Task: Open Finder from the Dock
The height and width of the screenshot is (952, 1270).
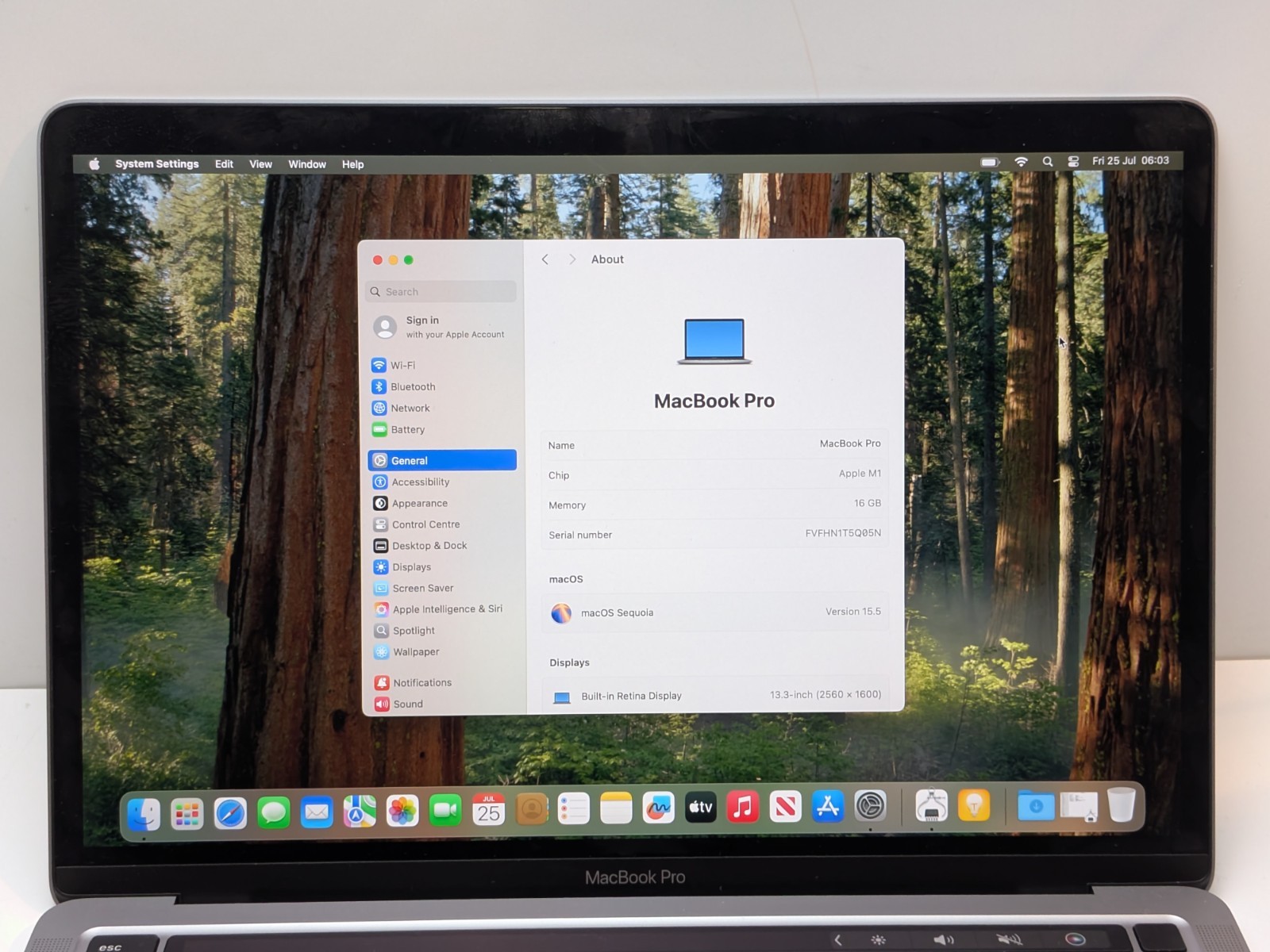Action: (x=144, y=814)
